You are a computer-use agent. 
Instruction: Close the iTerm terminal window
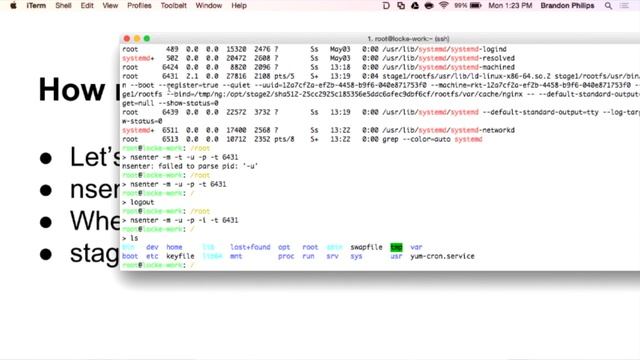127,39
